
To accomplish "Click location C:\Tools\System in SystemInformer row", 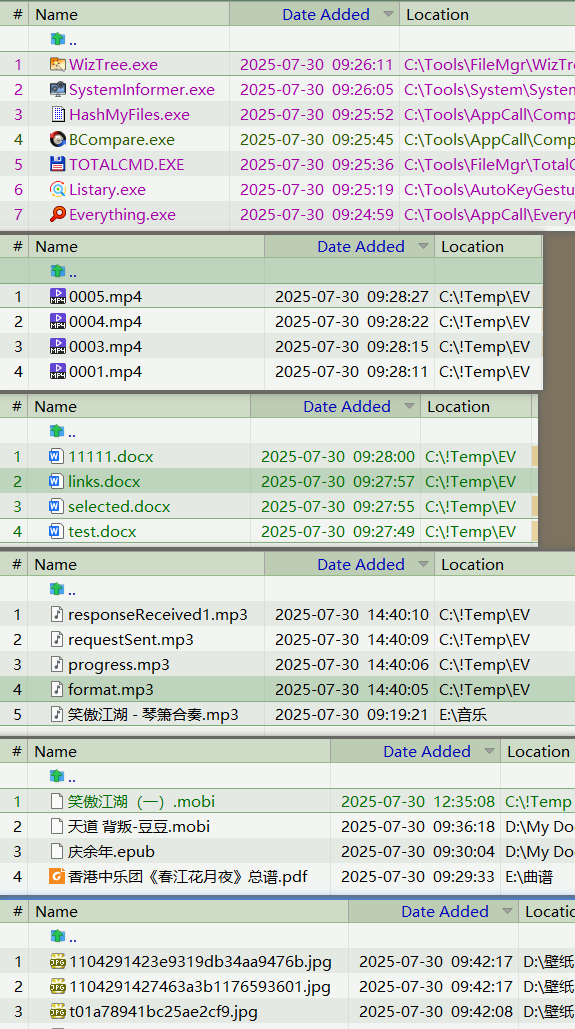I will [x=489, y=89].
